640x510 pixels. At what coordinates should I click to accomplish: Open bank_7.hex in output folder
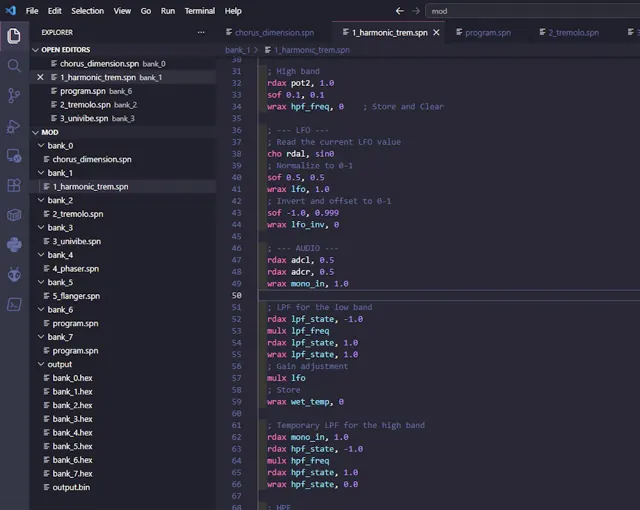click(x=122, y=474)
